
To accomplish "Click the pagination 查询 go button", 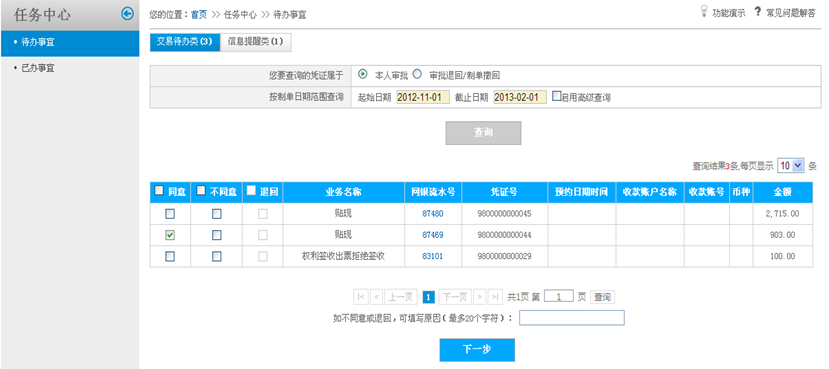I will [x=602, y=297].
